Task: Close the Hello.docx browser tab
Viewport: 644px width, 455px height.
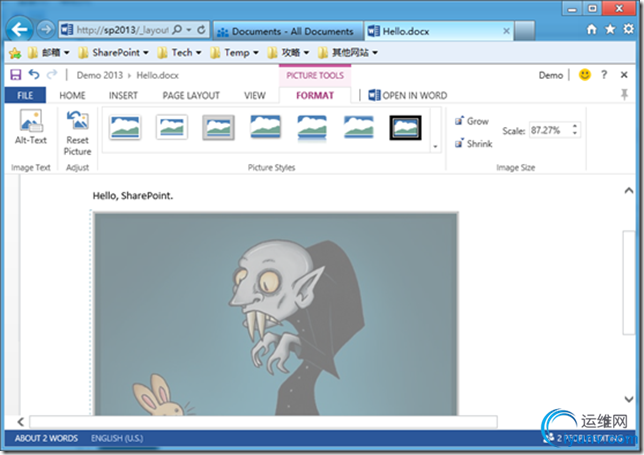Action: [506, 31]
